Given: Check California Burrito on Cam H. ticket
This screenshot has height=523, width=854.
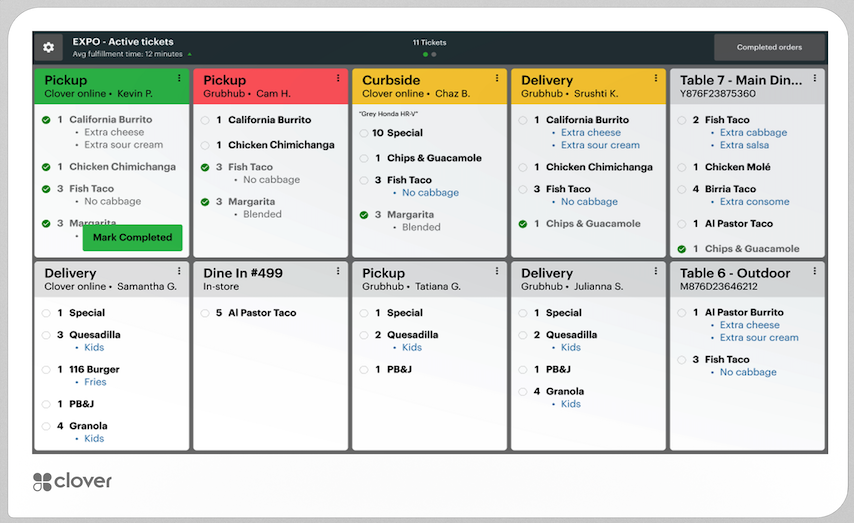Looking at the screenshot, I should (x=205, y=120).
